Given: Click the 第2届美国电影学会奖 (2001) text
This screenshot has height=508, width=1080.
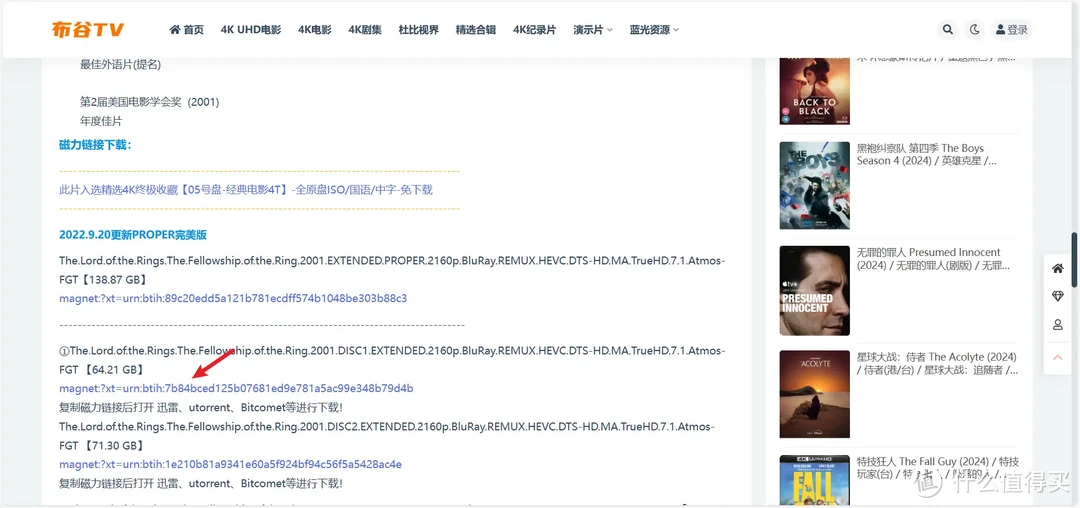Looking at the screenshot, I should click(x=149, y=102).
